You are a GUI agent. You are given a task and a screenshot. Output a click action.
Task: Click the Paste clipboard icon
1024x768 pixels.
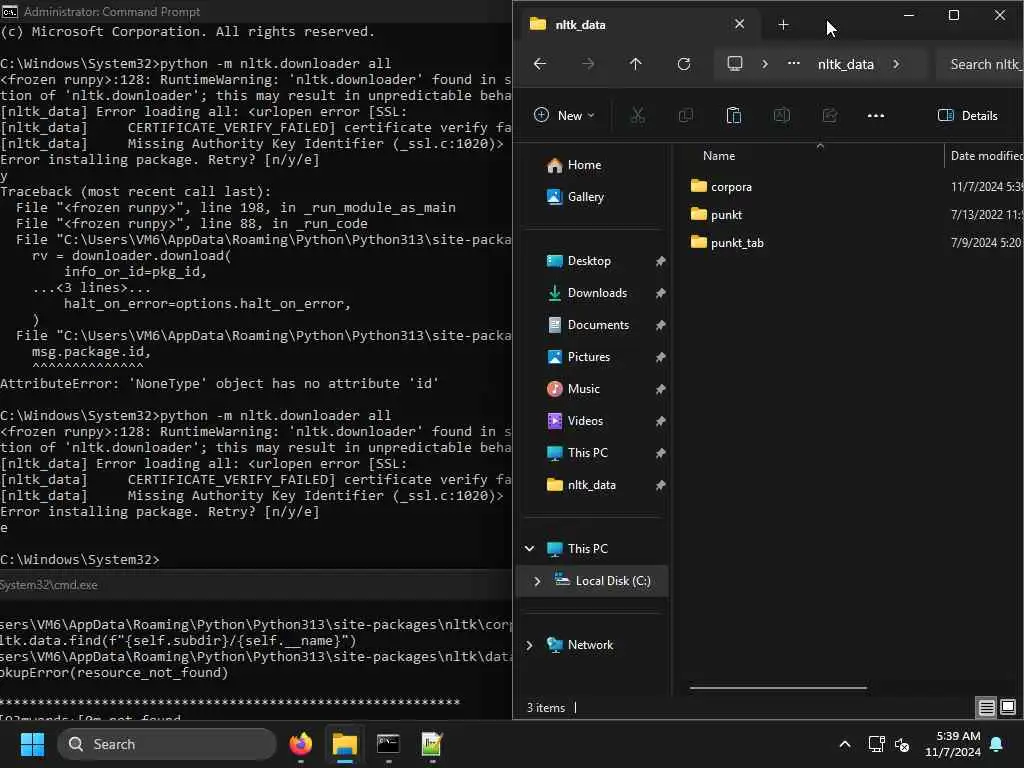click(733, 116)
